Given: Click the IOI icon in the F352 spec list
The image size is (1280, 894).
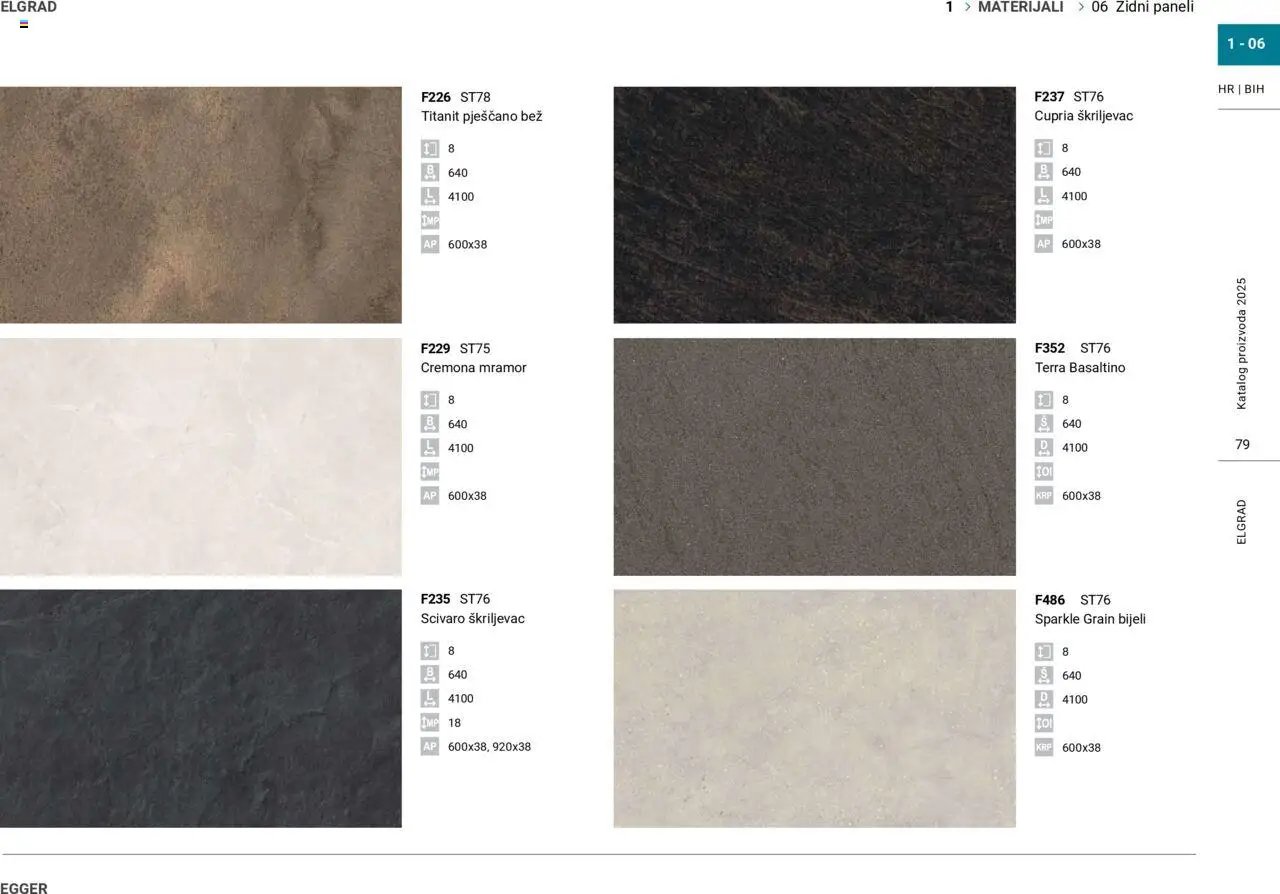Looking at the screenshot, I should (1044, 471).
